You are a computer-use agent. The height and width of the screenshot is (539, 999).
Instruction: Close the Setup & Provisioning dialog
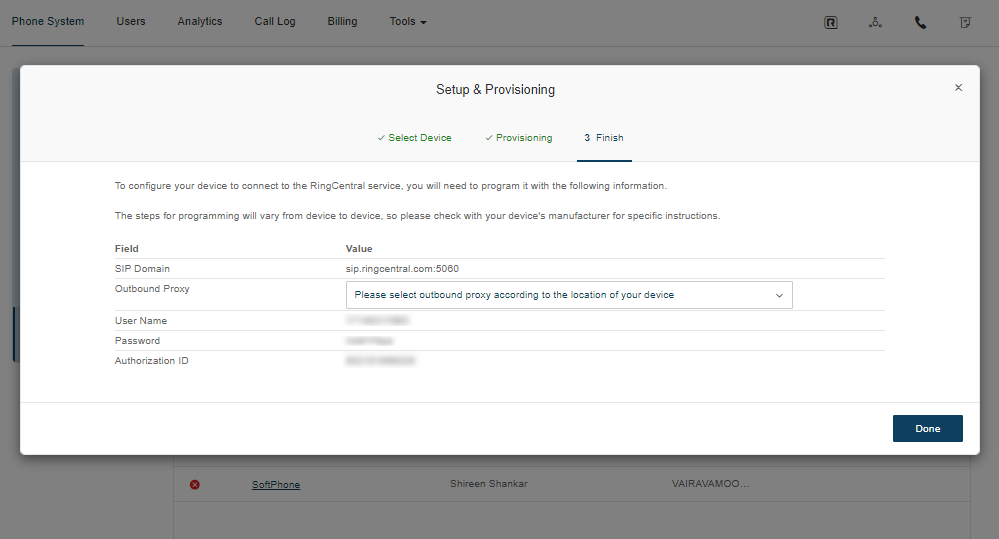(958, 88)
